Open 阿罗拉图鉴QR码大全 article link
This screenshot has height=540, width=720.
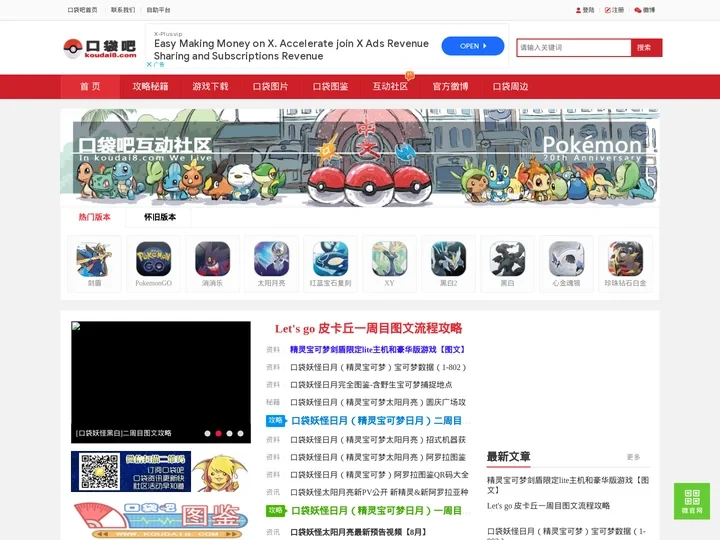[x=379, y=475]
